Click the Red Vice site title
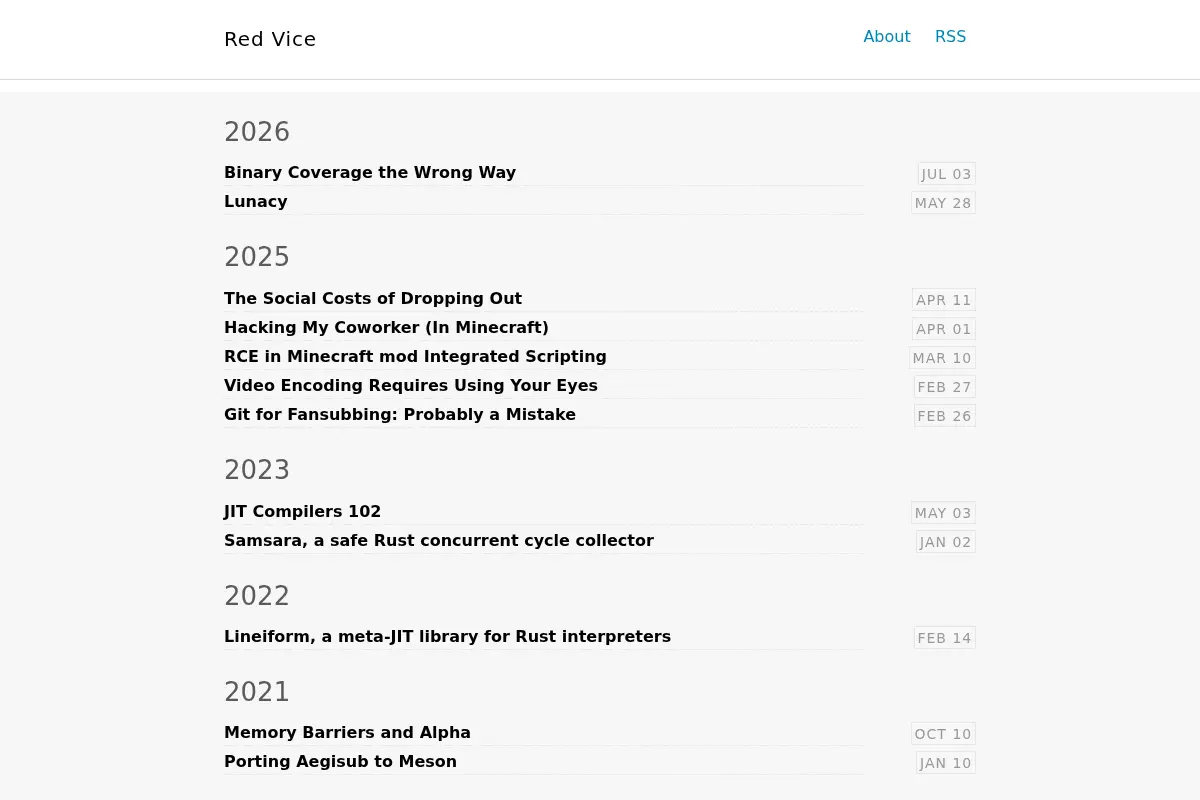Image resolution: width=1200 pixels, height=800 pixels. click(x=270, y=39)
